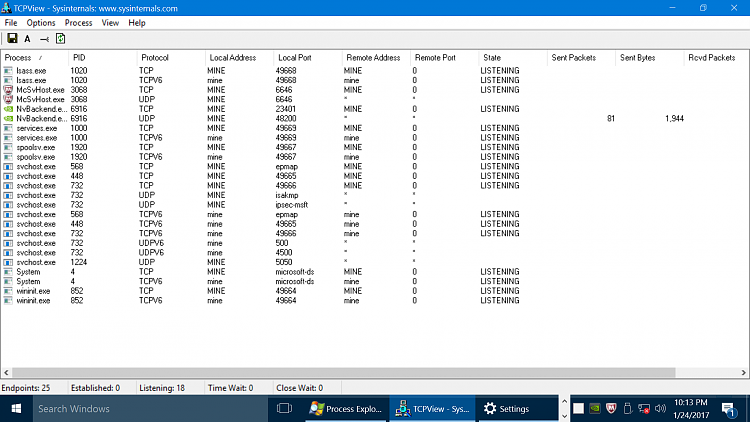Open the View menu
Screen dimensions: 750x422
[110, 23]
